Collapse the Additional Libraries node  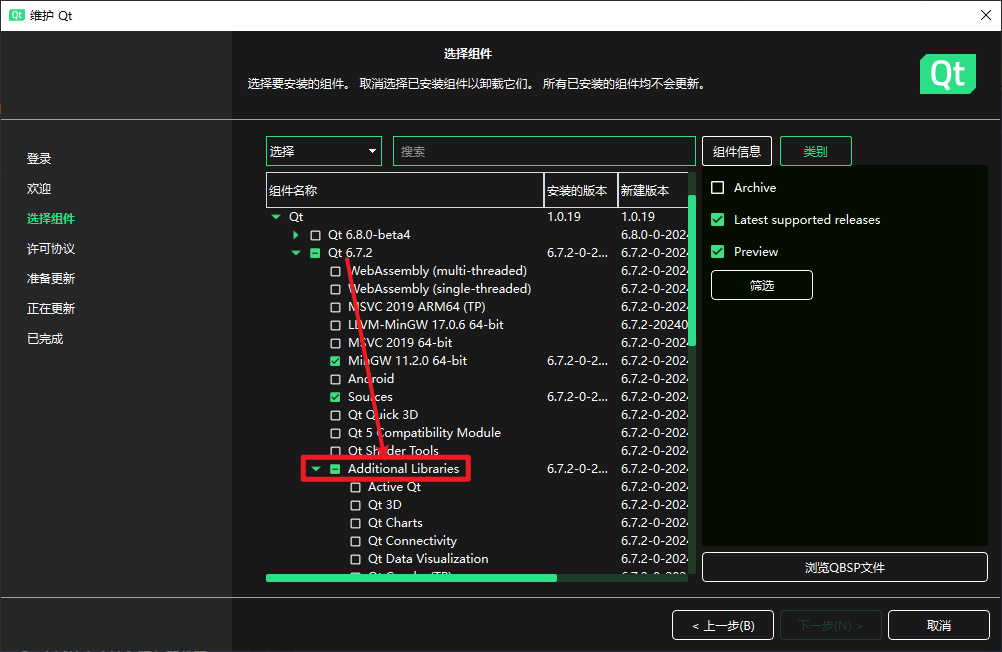tap(316, 469)
